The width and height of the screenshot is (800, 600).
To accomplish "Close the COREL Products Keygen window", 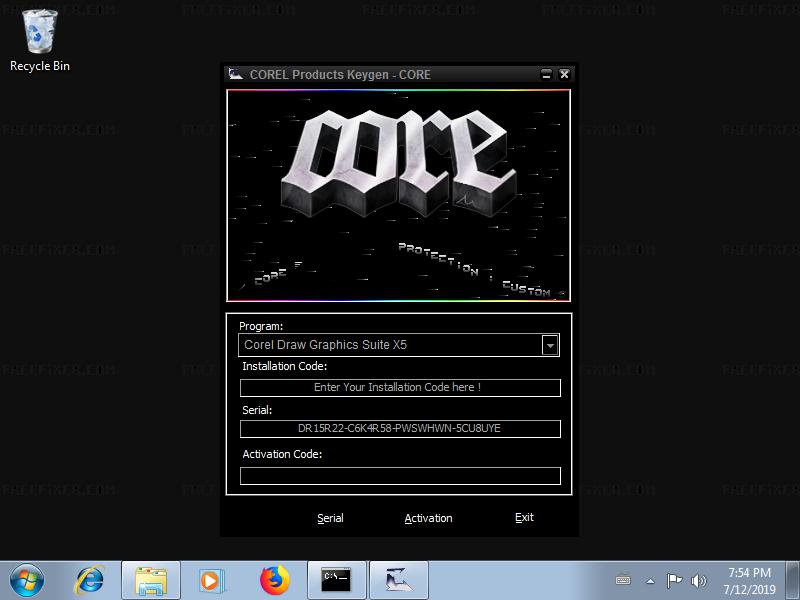I will [564, 74].
